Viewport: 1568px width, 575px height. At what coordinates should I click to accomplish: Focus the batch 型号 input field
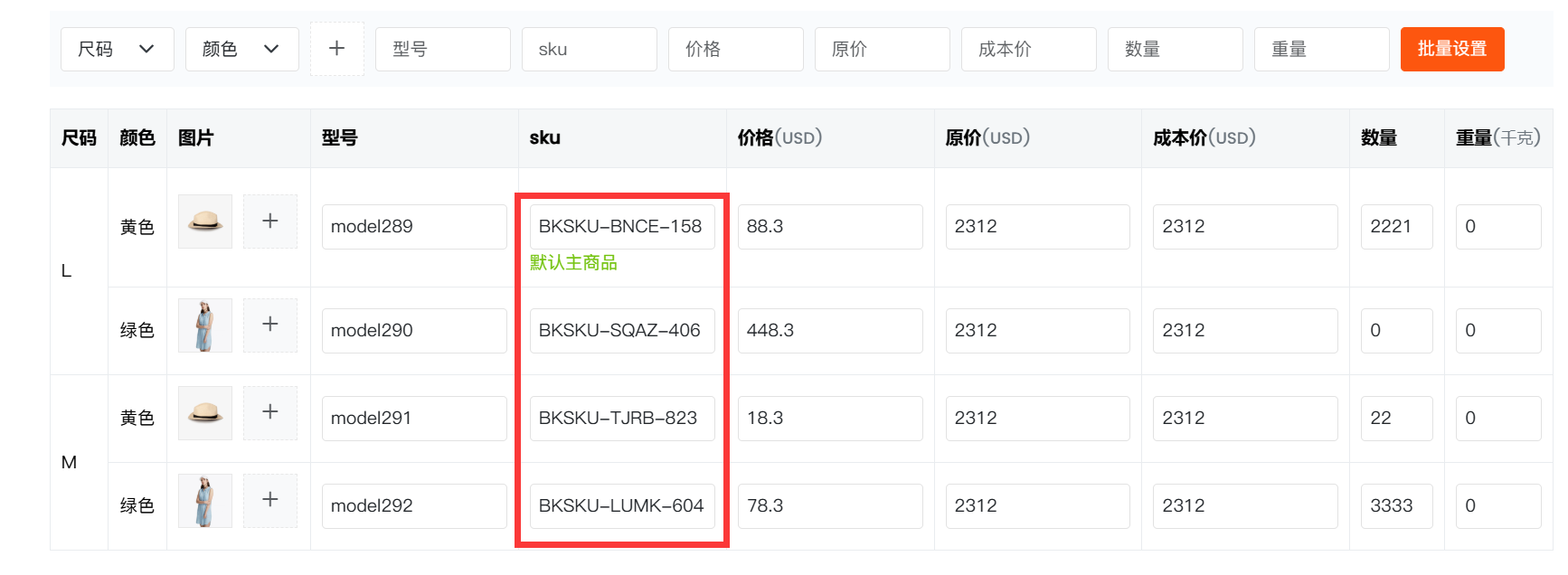tap(442, 49)
